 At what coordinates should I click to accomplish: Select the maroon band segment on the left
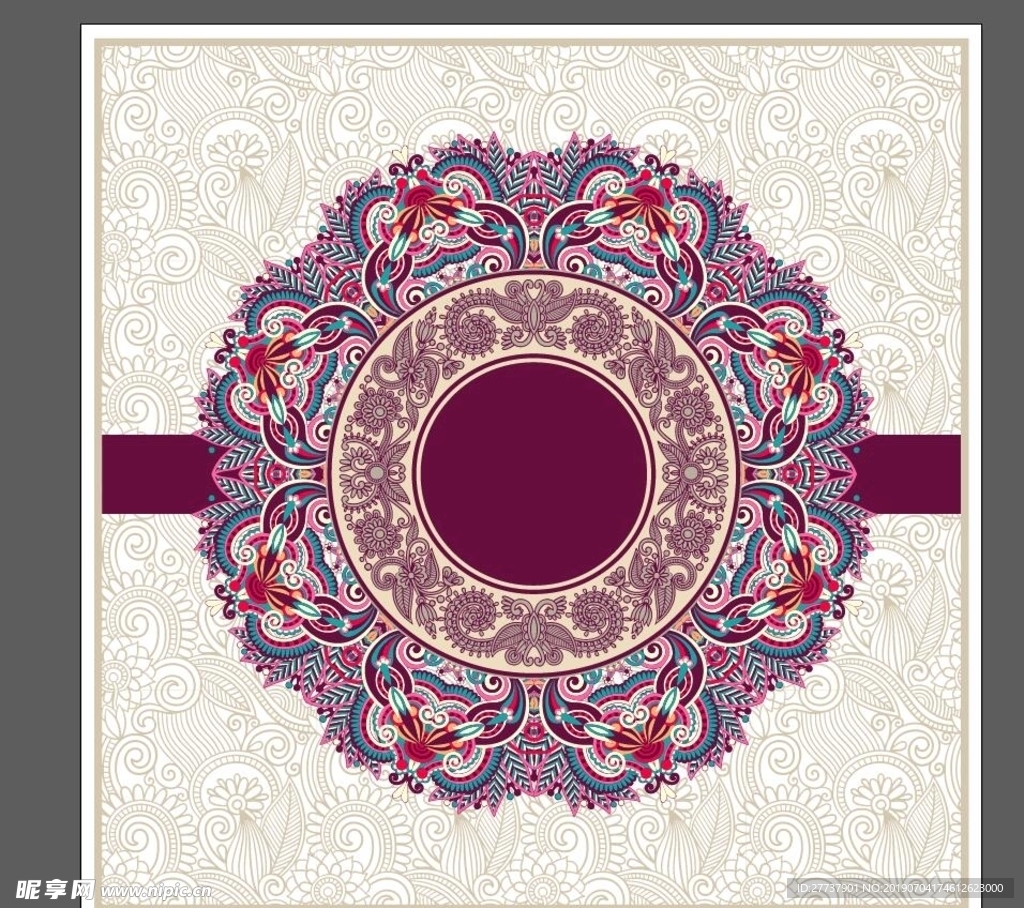pyautogui.click(x=150, y=474)
